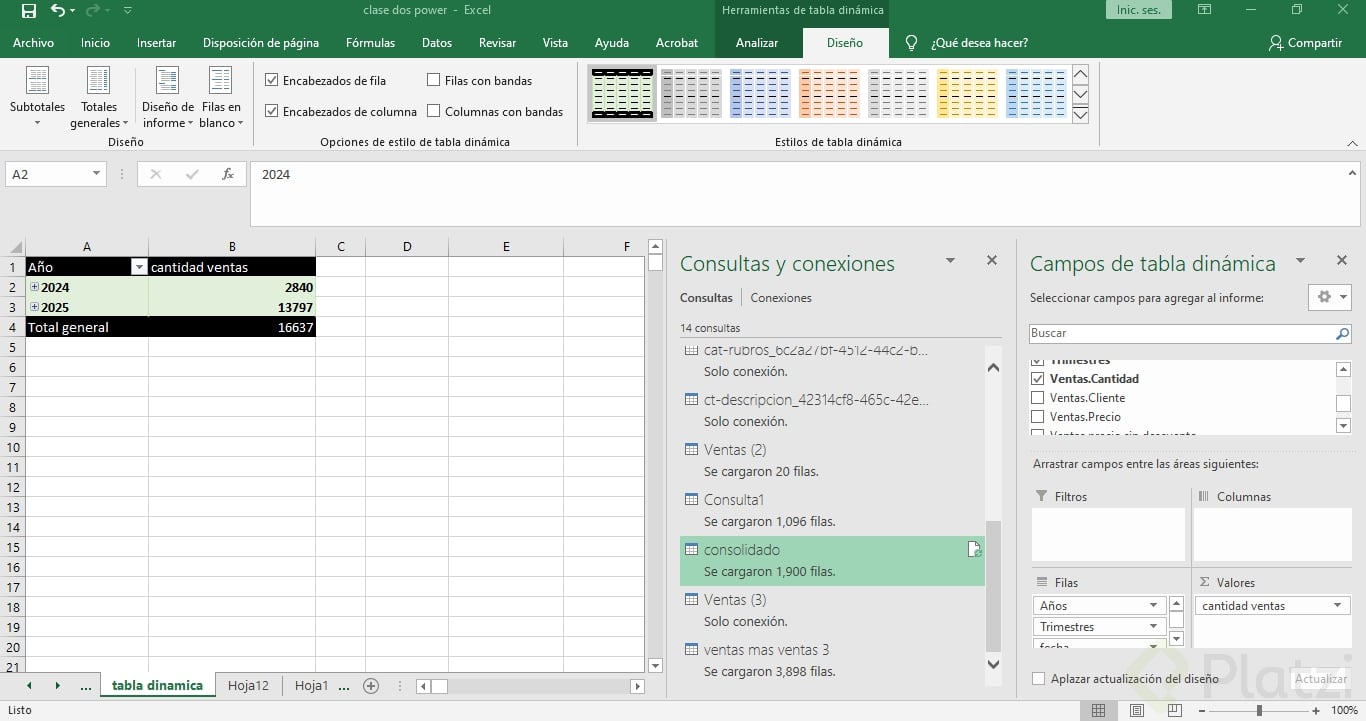The image size is (1366, 721).
Task: Switch to page layout view in status bar
Action: 1137,710
